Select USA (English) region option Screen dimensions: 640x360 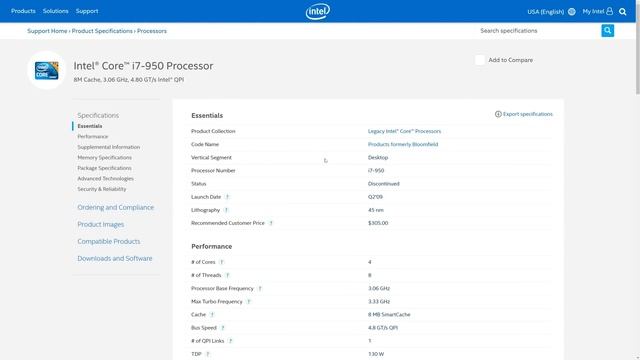[x=545, y=11]
